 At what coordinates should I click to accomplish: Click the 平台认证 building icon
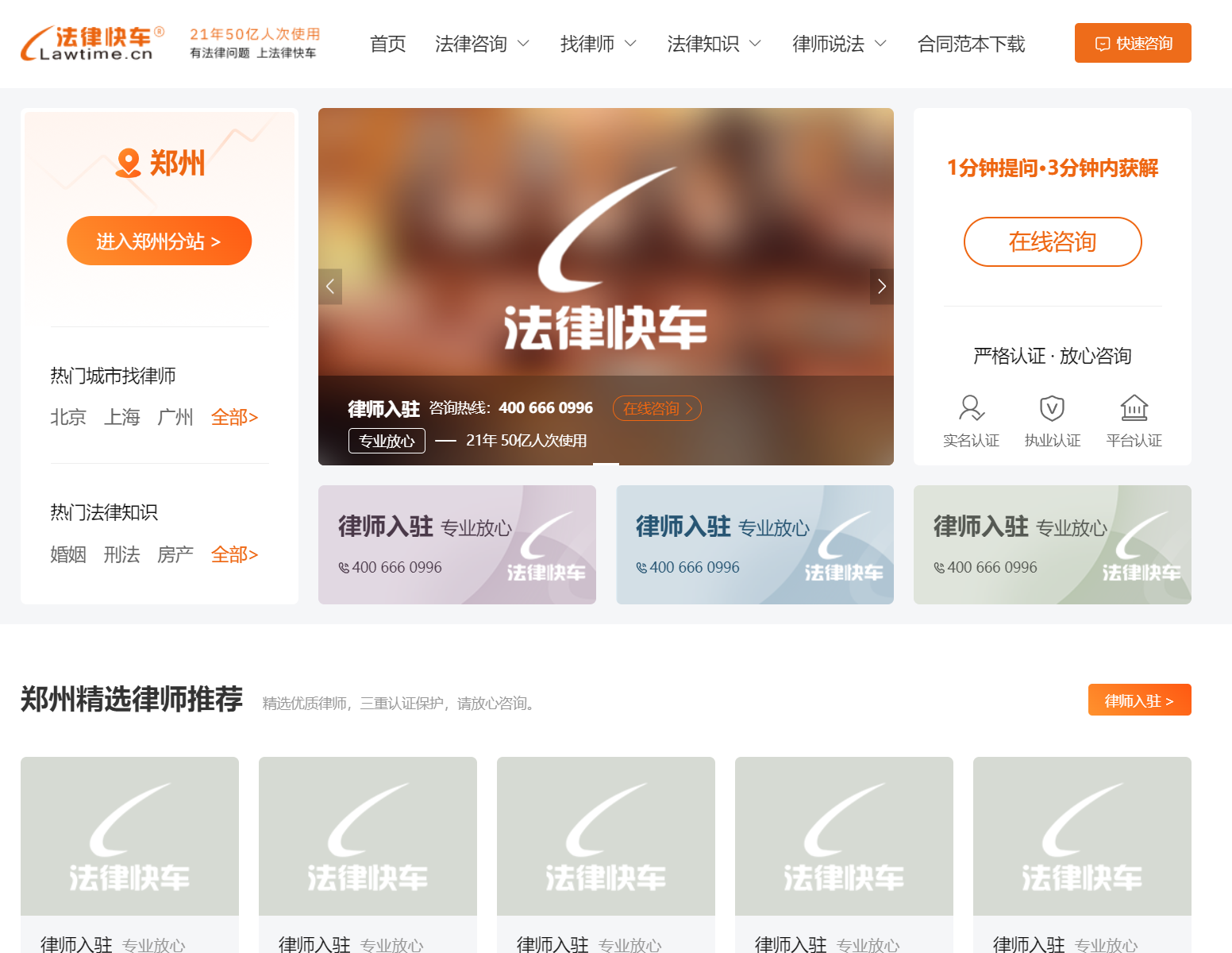1134,408
